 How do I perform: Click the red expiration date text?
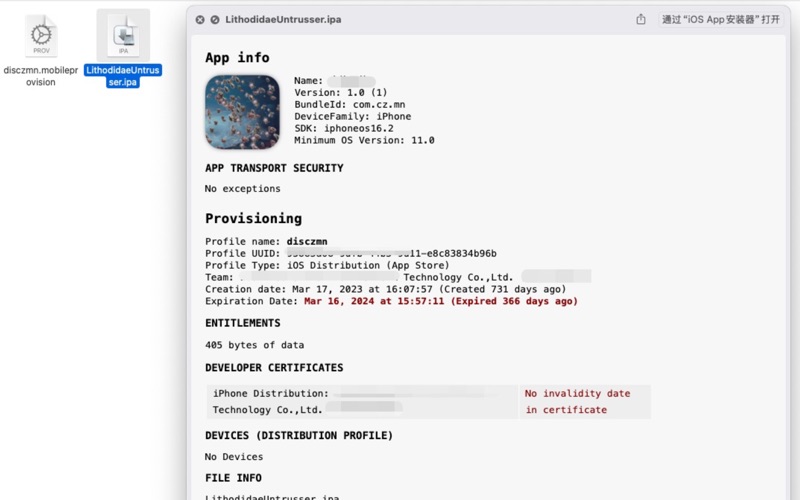click(x=440, y=301)
